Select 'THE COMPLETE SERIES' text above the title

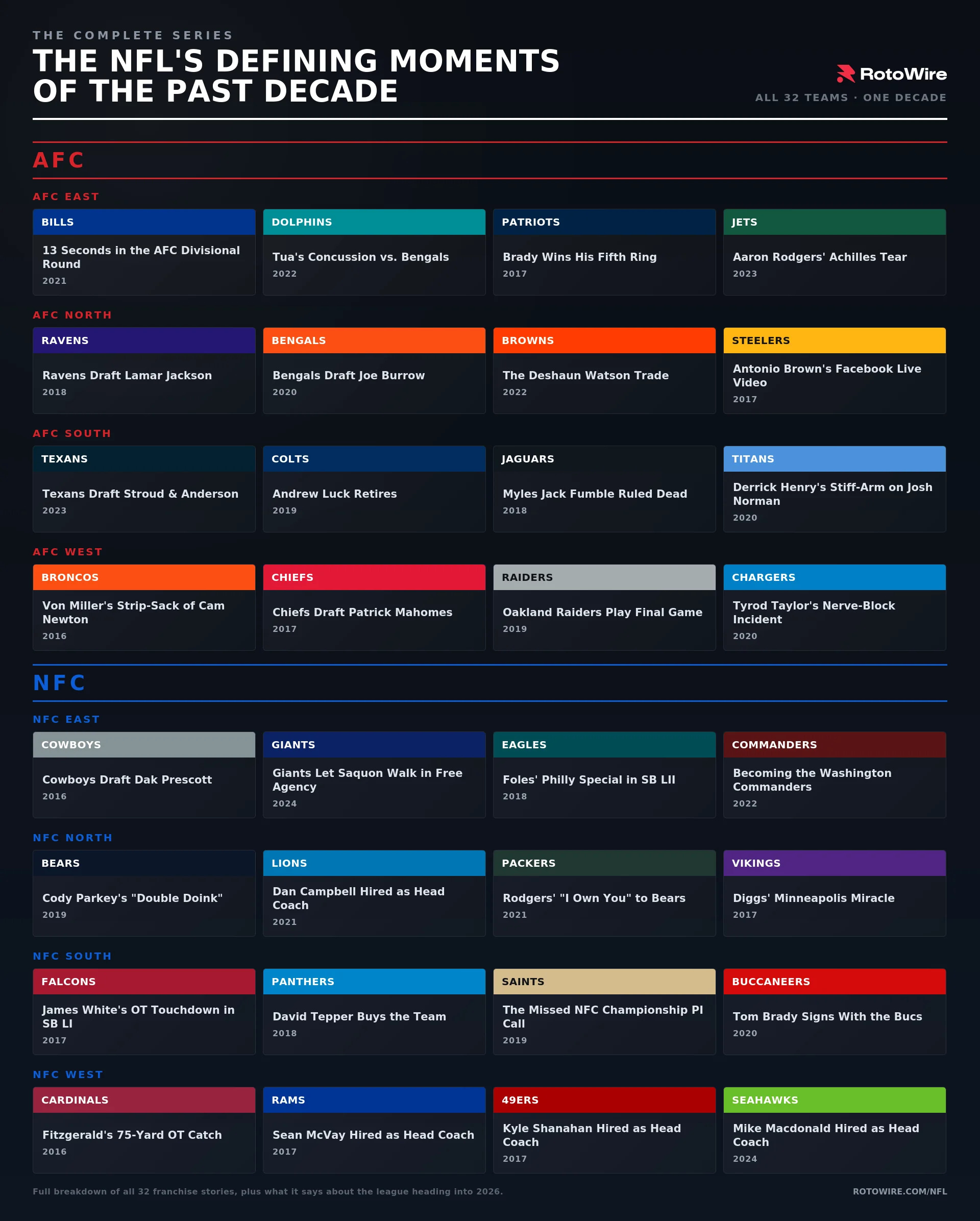pyautogui.click(x=133, y=35)
